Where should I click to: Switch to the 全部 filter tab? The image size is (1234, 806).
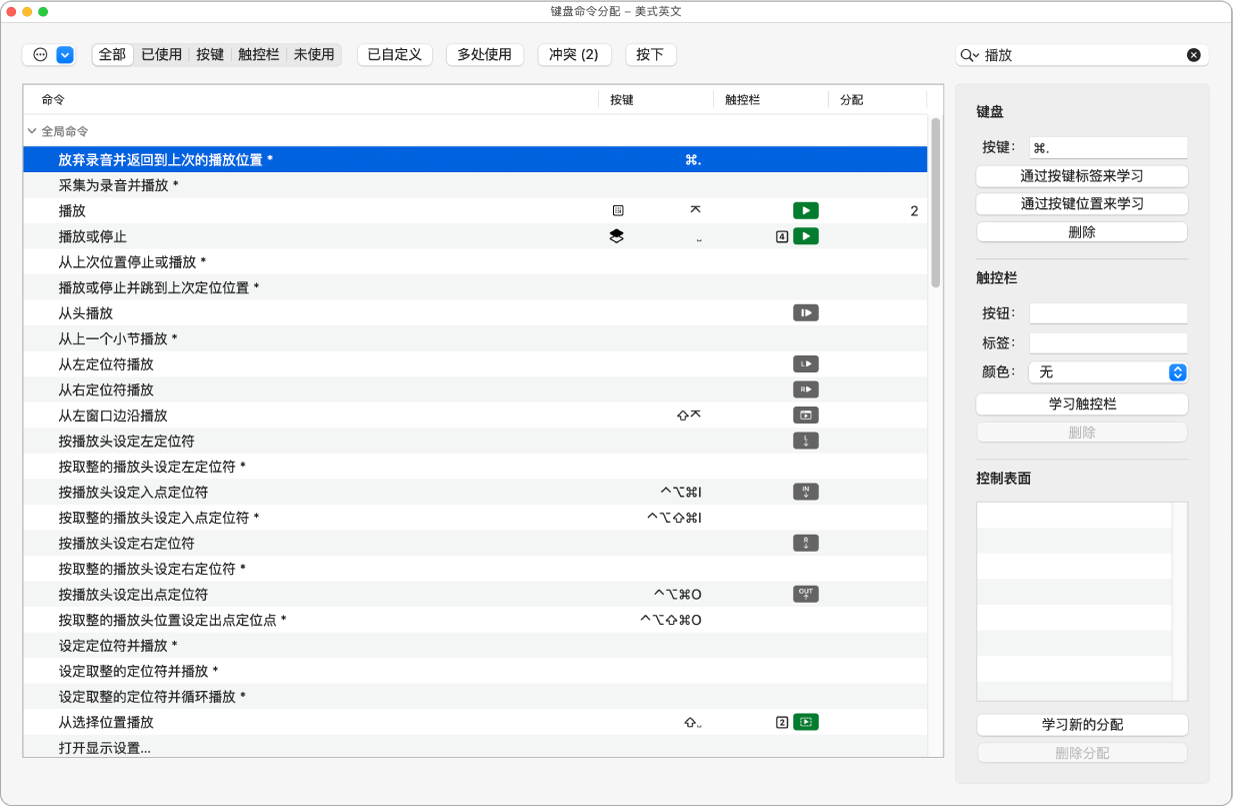coord(111,55)
